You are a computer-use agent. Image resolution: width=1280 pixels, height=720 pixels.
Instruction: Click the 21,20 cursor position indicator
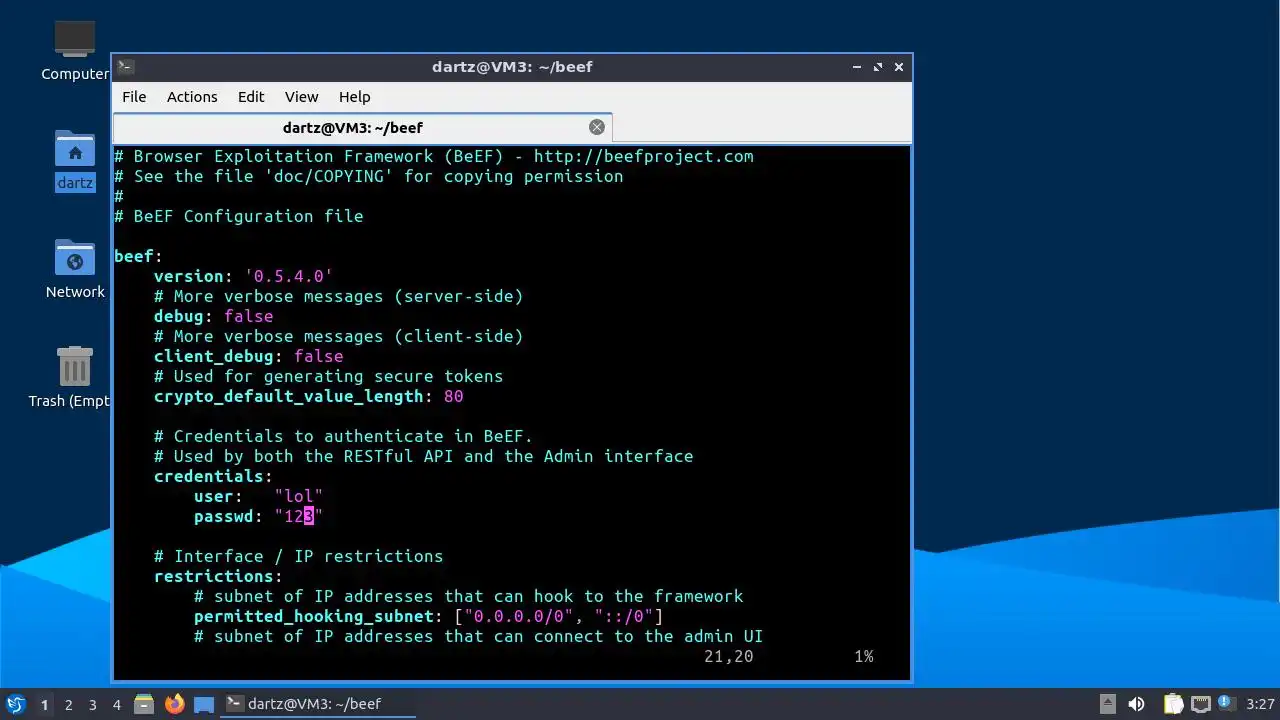(x=728, y=657)
